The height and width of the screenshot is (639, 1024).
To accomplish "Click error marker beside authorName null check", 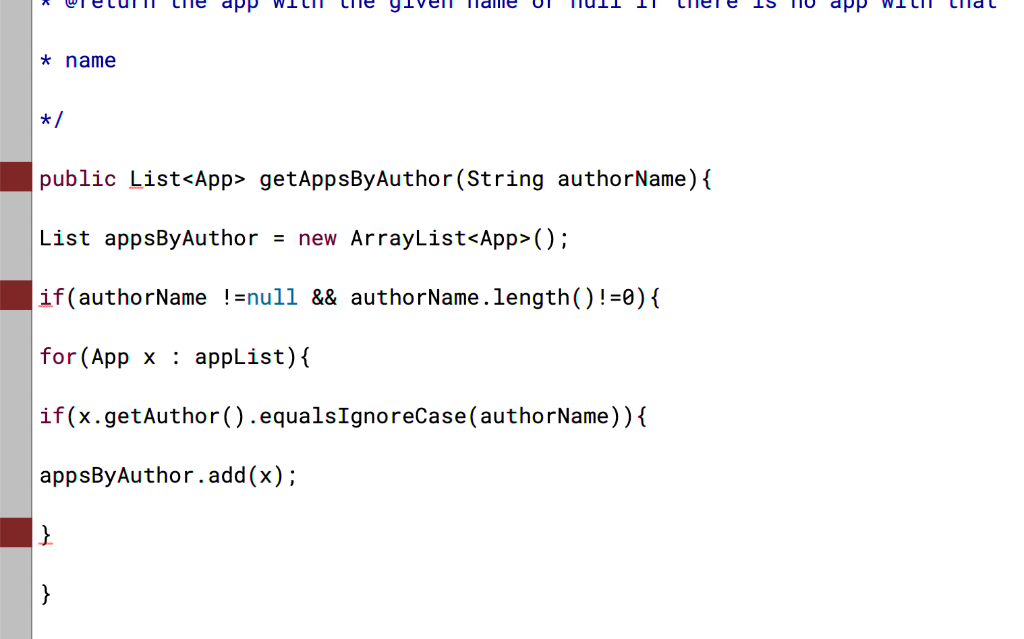I will tap(16, 295).
